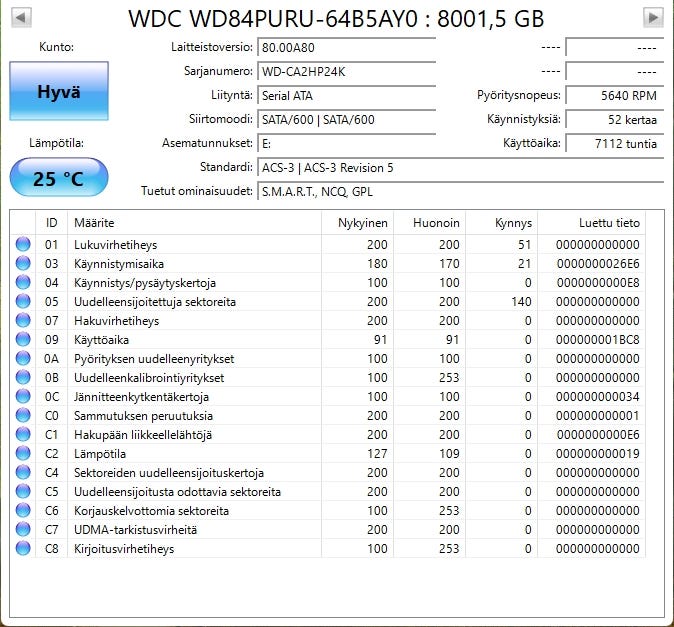Viewport: 674px width, 627px height.
Task: Select the Kirjoitusvirhetiheys attribute name
Action: tap(124, 549)
